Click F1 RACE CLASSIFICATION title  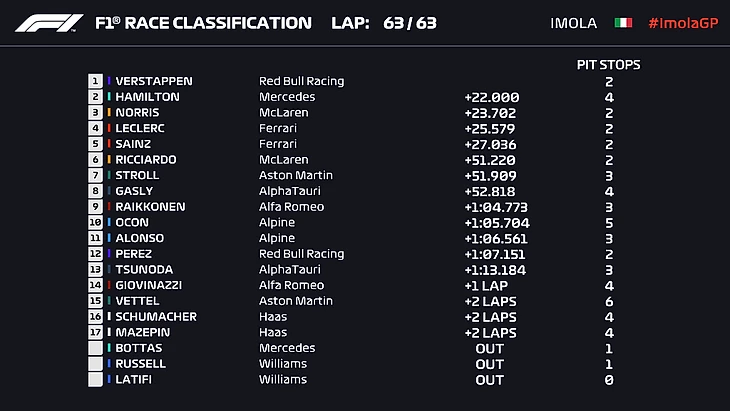(203, 23)
